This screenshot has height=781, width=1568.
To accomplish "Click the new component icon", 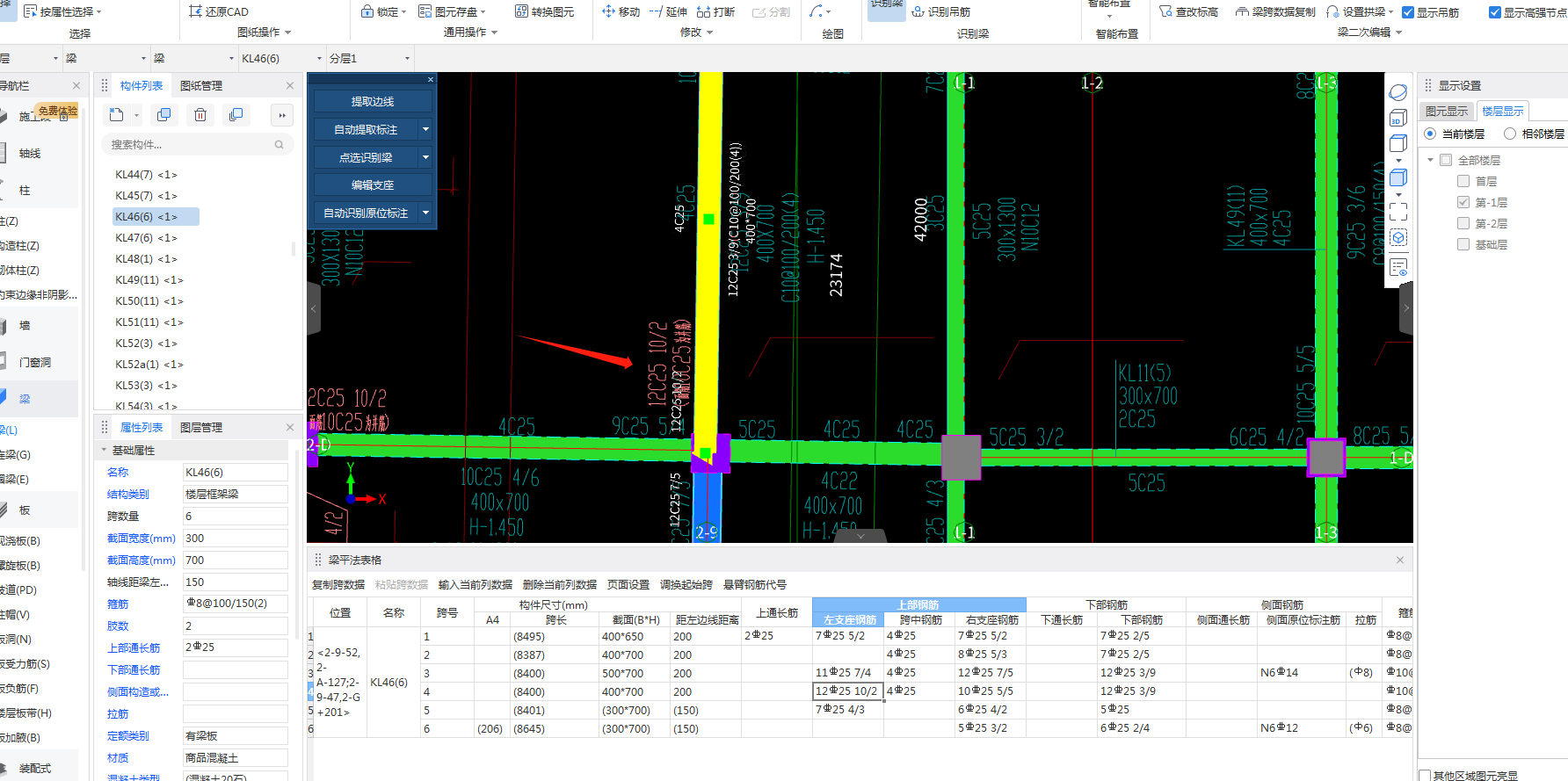I will click(116, 115).
